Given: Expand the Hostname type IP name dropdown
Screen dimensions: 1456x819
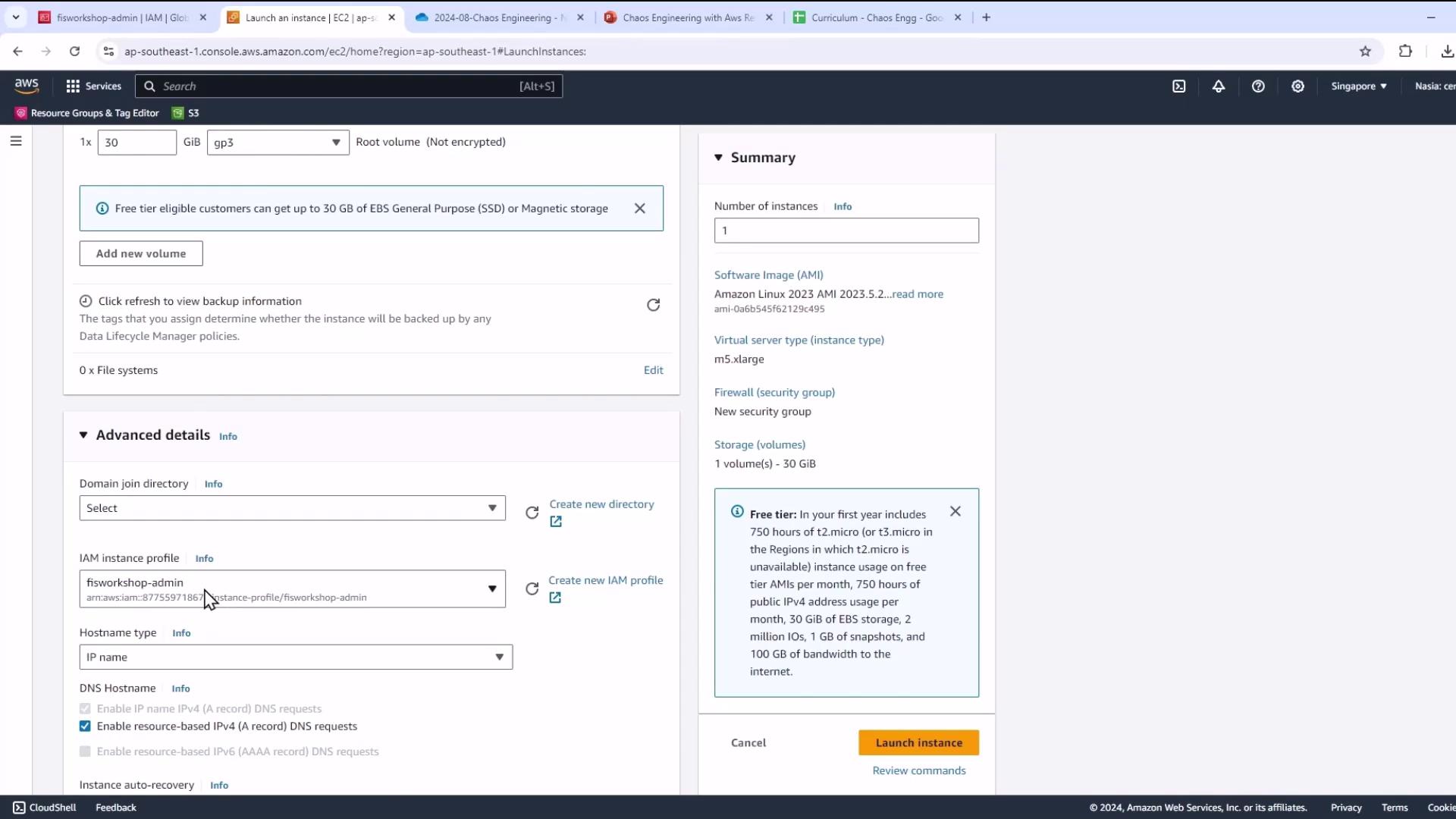Looking at the screenshot, I should (x=296, y=657).
